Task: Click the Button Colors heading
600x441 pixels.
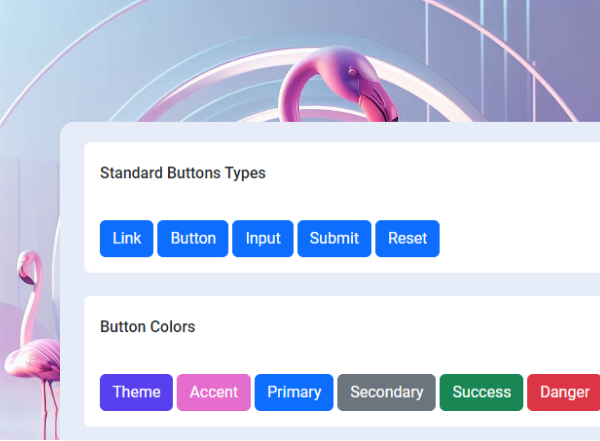Action: [x=148, y=327]
